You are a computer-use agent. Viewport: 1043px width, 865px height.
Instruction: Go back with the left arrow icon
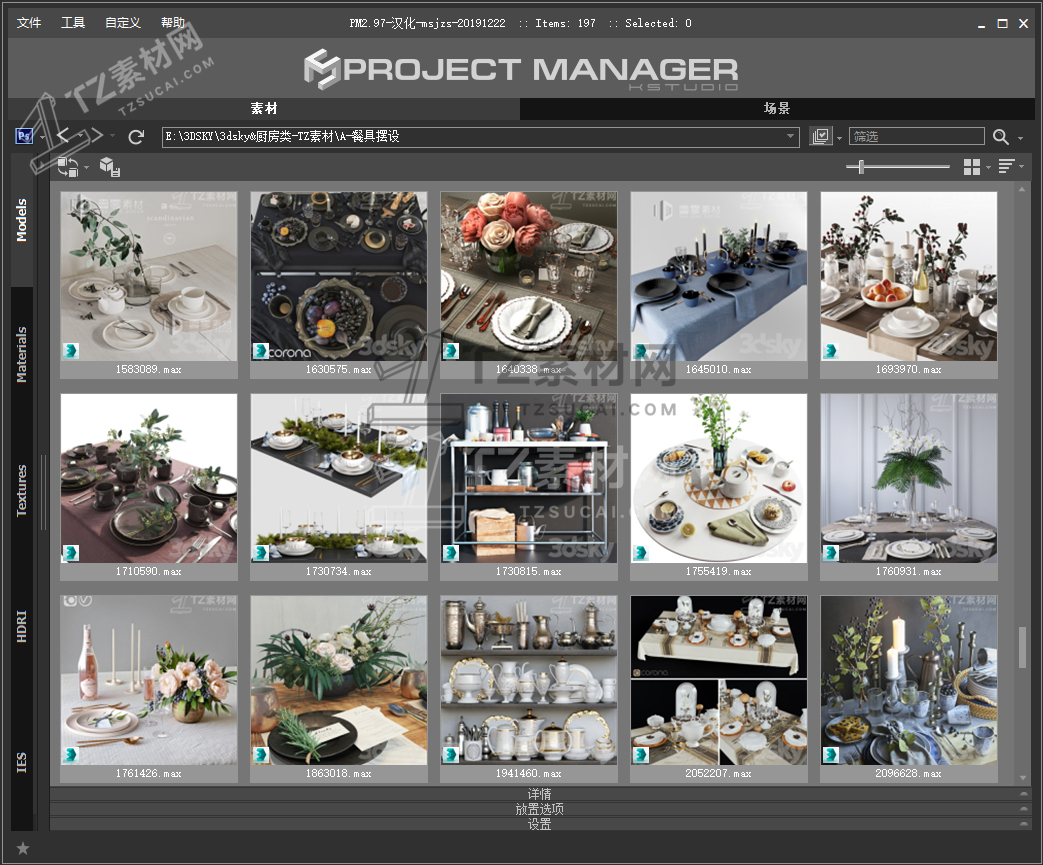point(63,136)
